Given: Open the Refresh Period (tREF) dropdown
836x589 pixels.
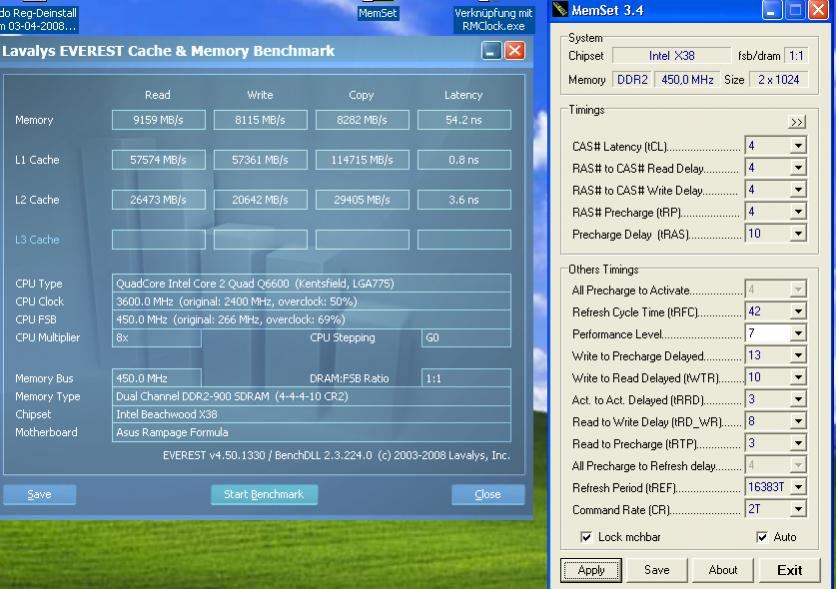Looking at the screenshot, I should click(798, 487).
